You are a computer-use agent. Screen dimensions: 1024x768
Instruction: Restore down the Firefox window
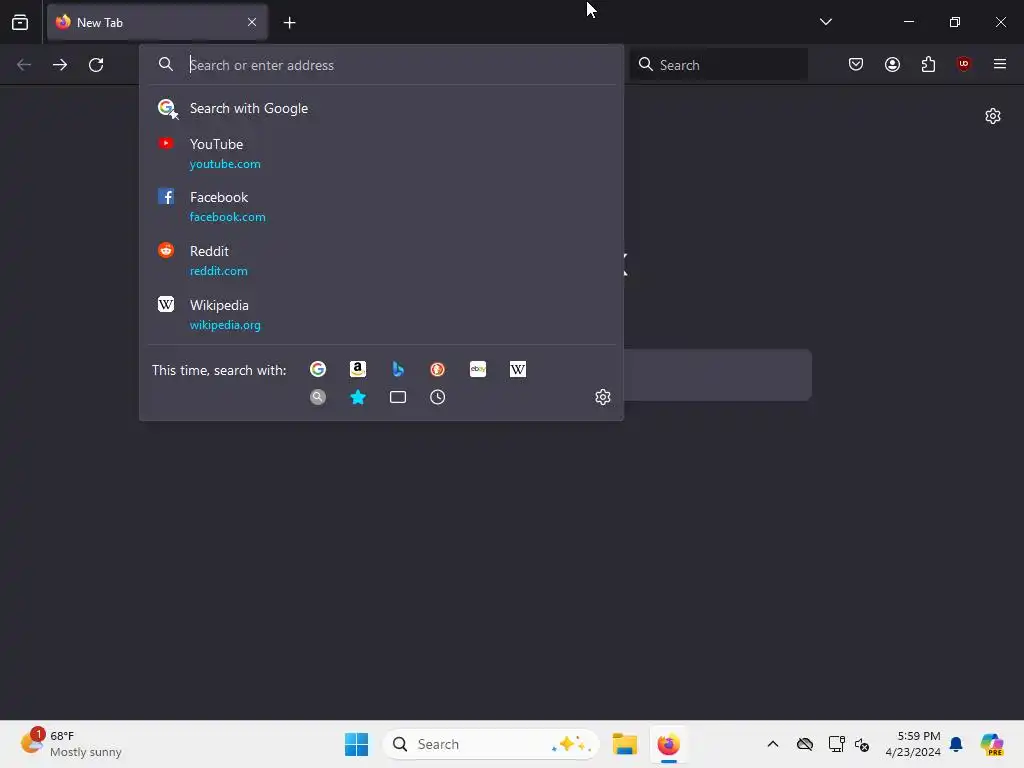point(954,22)
